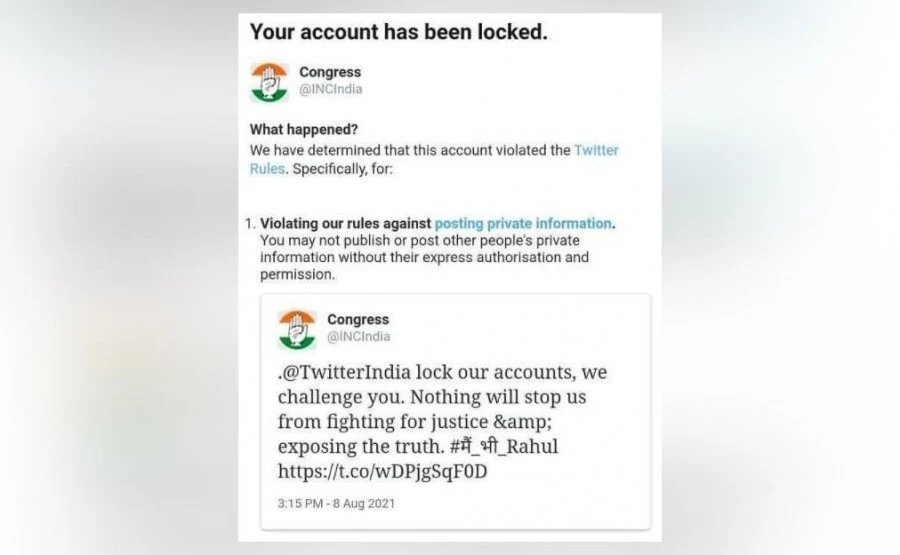Click the top Congress account name
The width and height of the screenshot is (900, 555).
coord(330,72)
